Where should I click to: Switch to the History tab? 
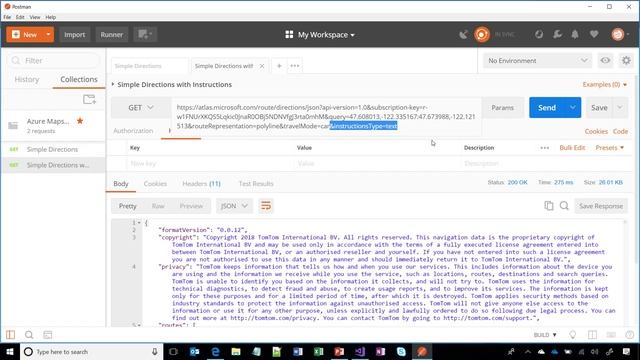pos(27,79)
